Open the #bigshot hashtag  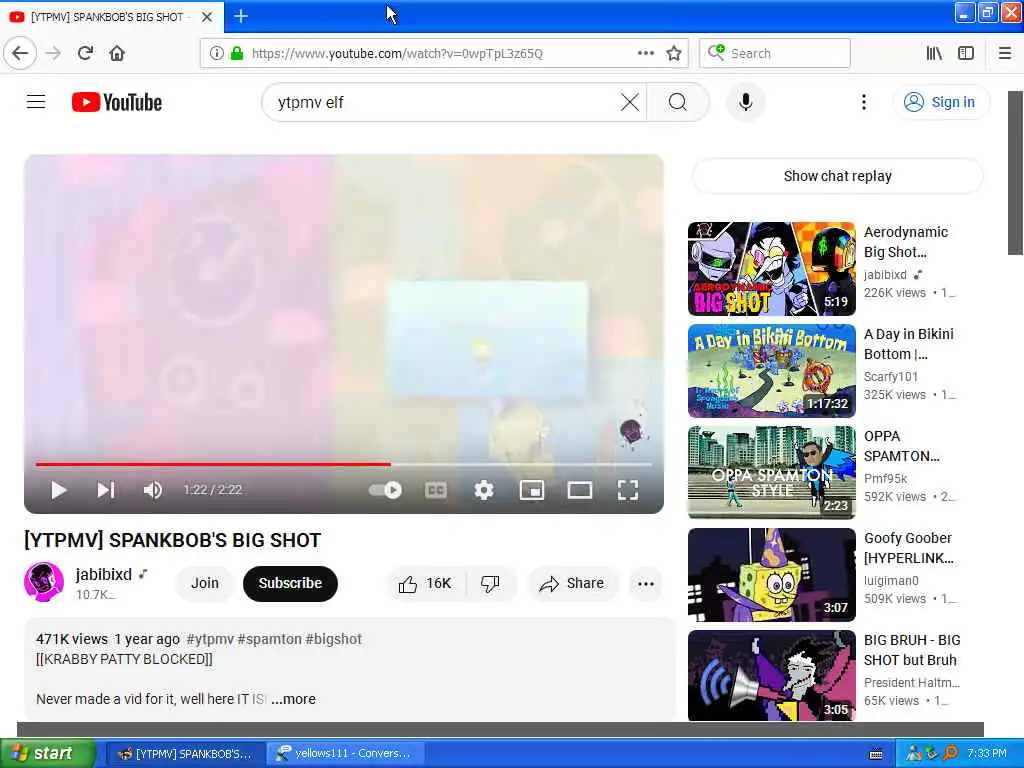coord(333,639)
